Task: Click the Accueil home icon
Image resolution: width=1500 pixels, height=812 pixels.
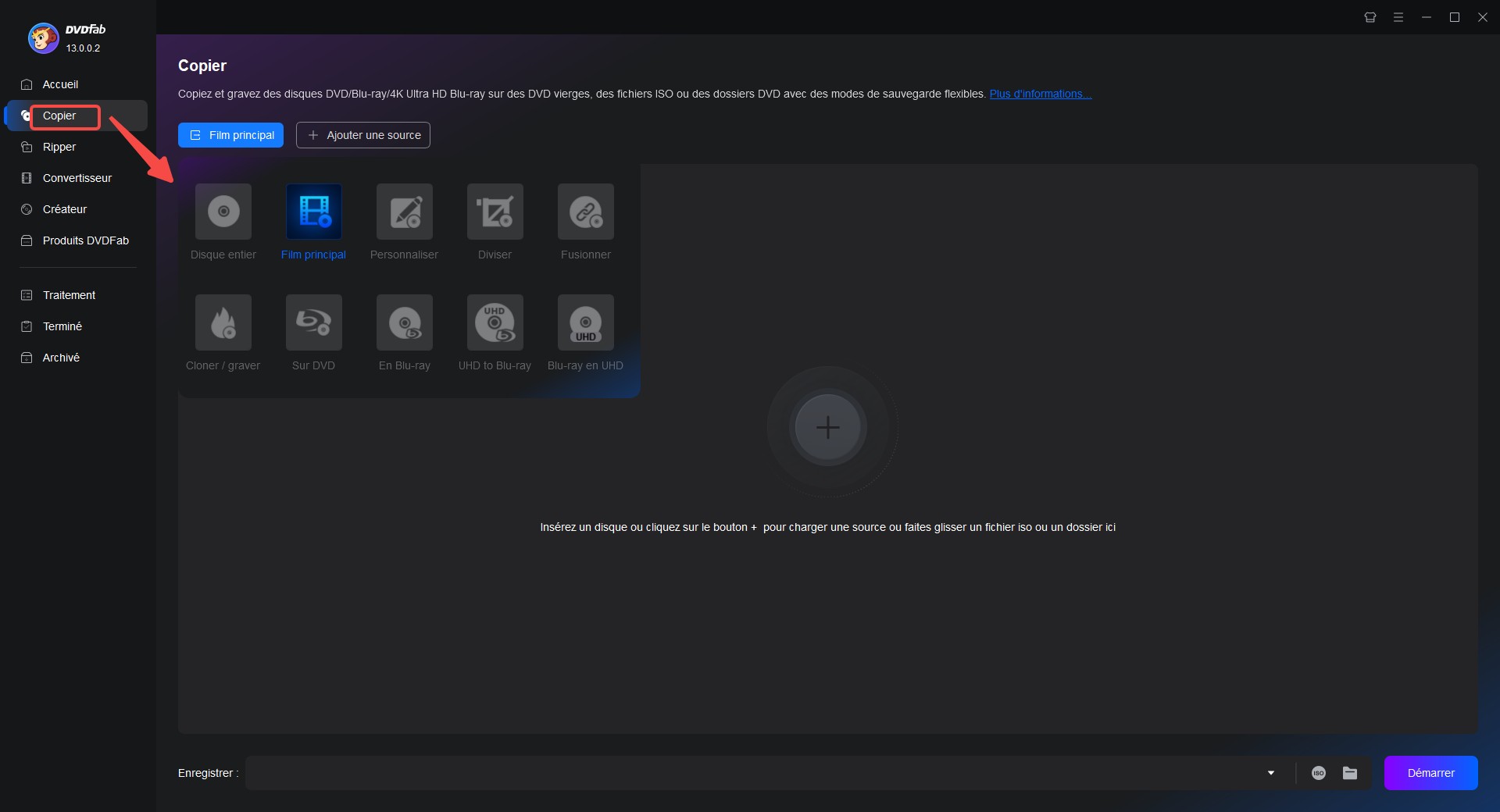Action: [x=27, y=84]
